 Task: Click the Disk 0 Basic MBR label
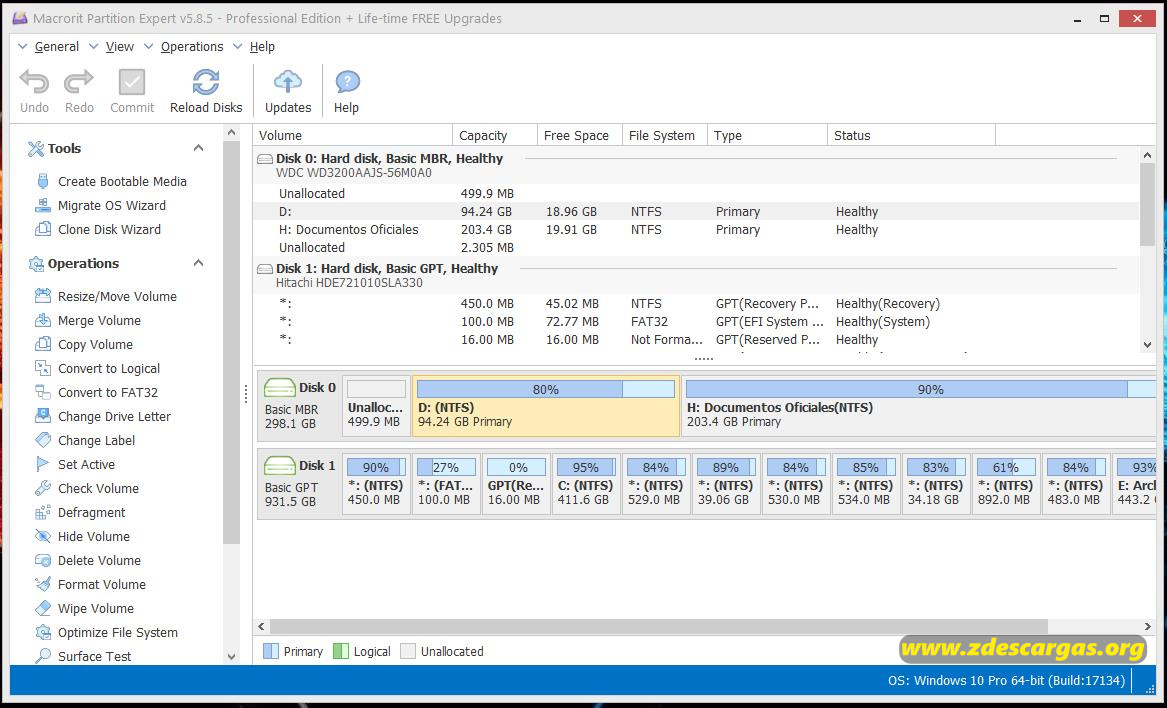pos(300,406)
